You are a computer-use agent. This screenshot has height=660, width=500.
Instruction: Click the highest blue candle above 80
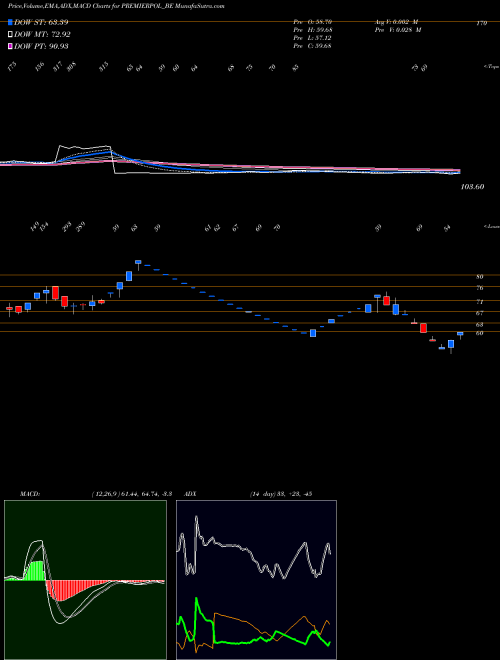pos(138,262)
